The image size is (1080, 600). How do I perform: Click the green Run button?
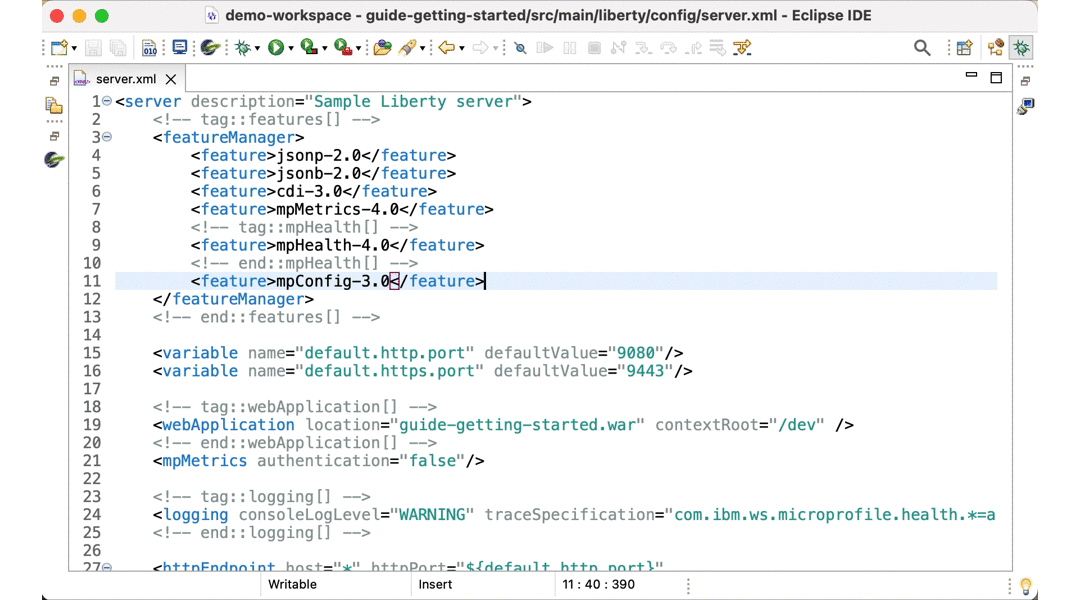[276, 48]
